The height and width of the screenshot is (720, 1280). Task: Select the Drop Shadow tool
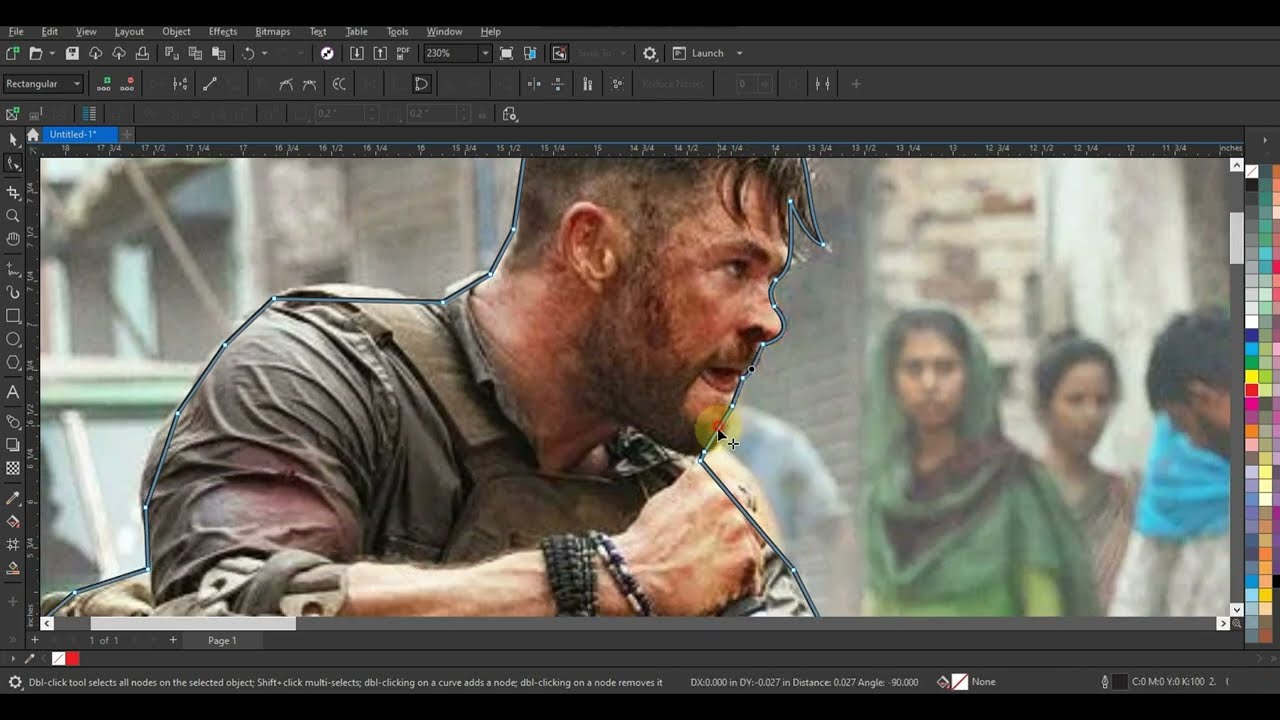(13, 444)
